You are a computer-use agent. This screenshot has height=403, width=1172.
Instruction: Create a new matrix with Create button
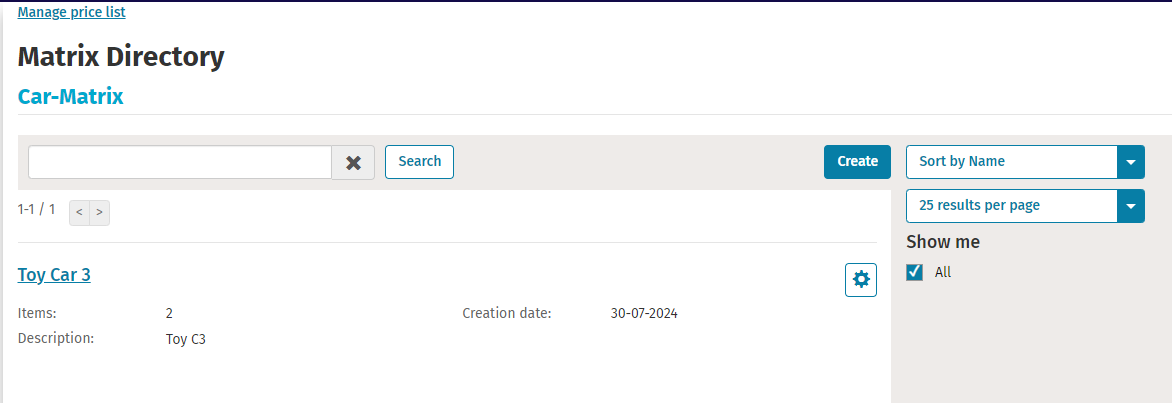[x=857, y=161]
